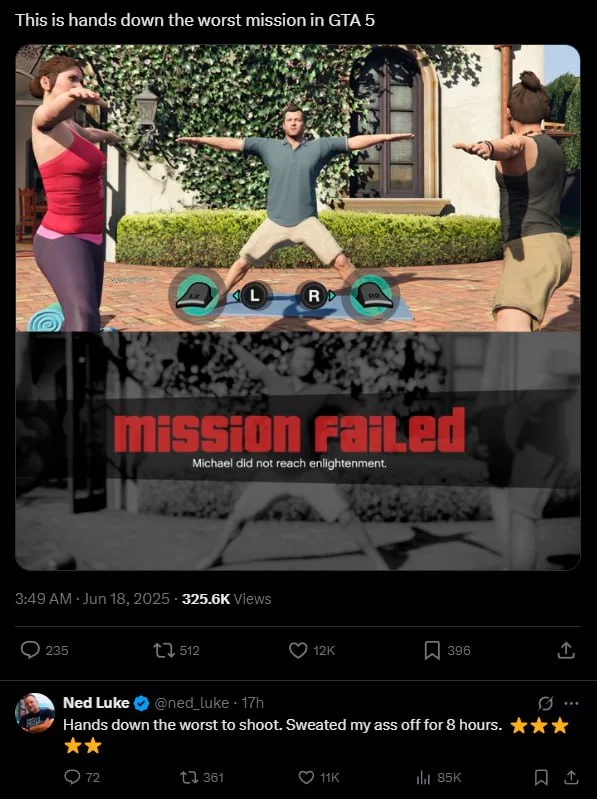Screen dimensions: 597x799
Task: Click the Grok icon on Ned Luke's reply
Action: click(545, 703)
